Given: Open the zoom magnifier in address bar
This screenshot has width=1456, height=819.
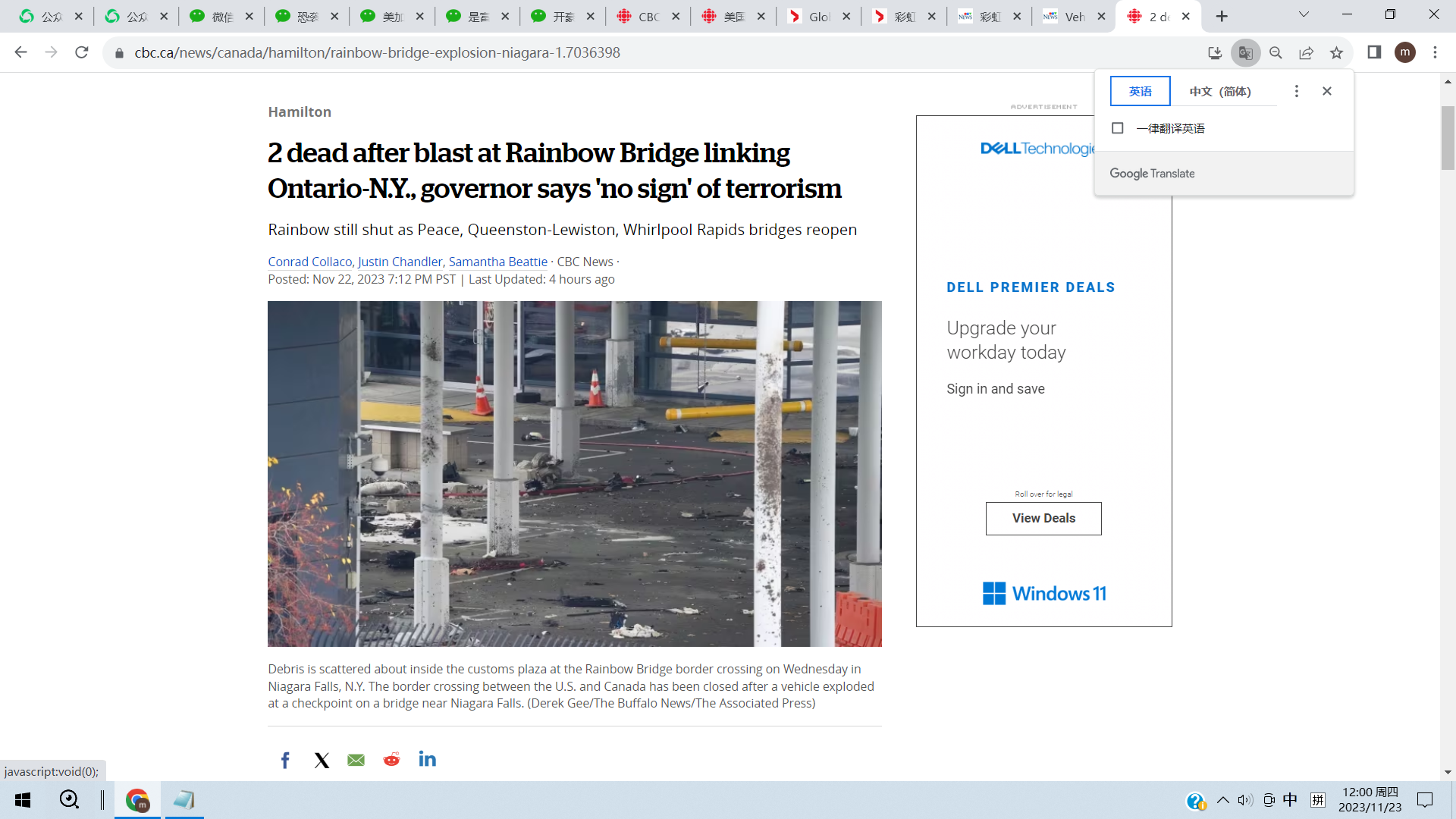Looking at the screenshot, I should pyautogui.click(x=1276, y=52).
